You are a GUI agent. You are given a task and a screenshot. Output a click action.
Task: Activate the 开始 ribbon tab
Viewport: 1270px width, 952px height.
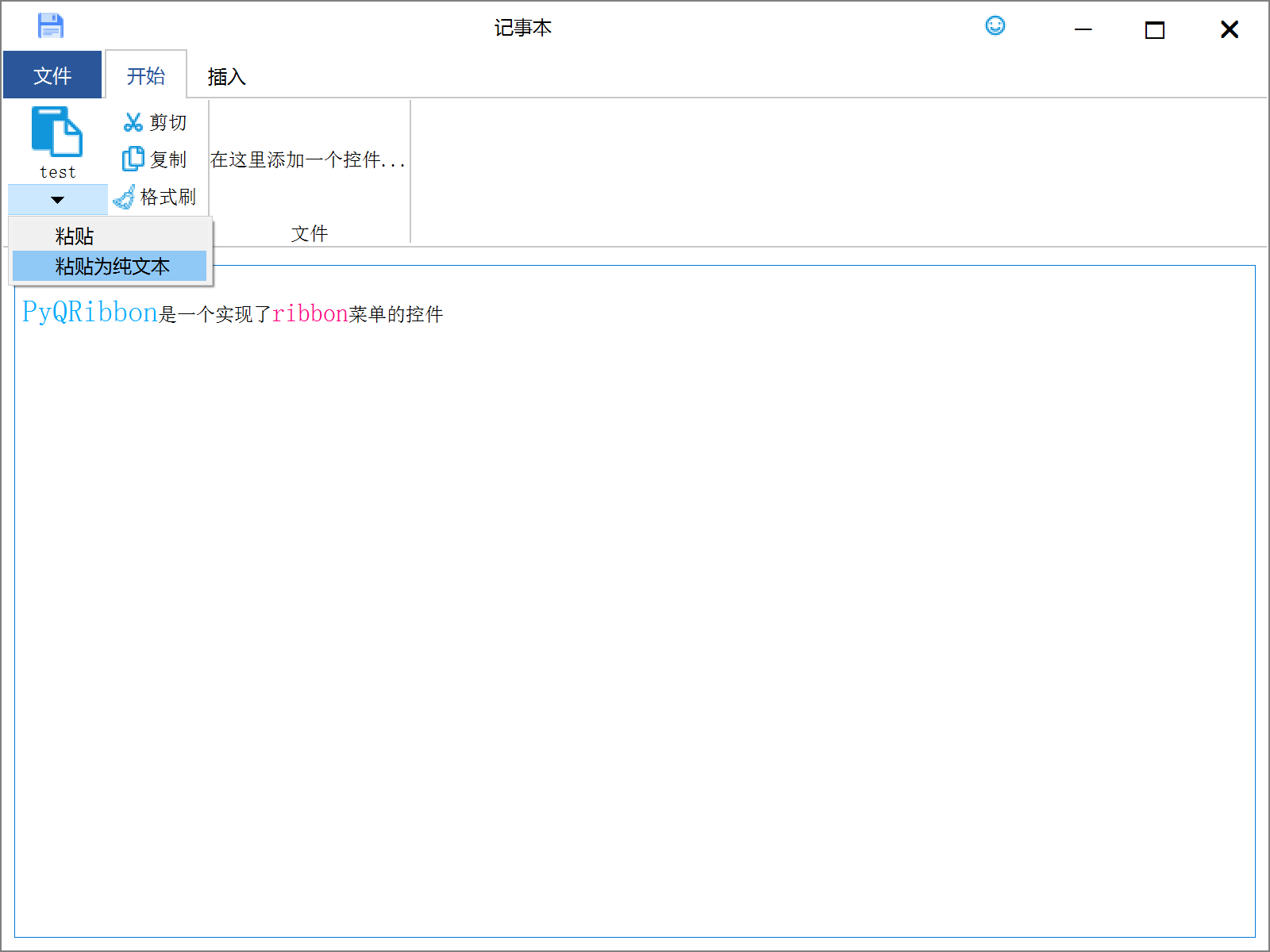click(145, 75)
